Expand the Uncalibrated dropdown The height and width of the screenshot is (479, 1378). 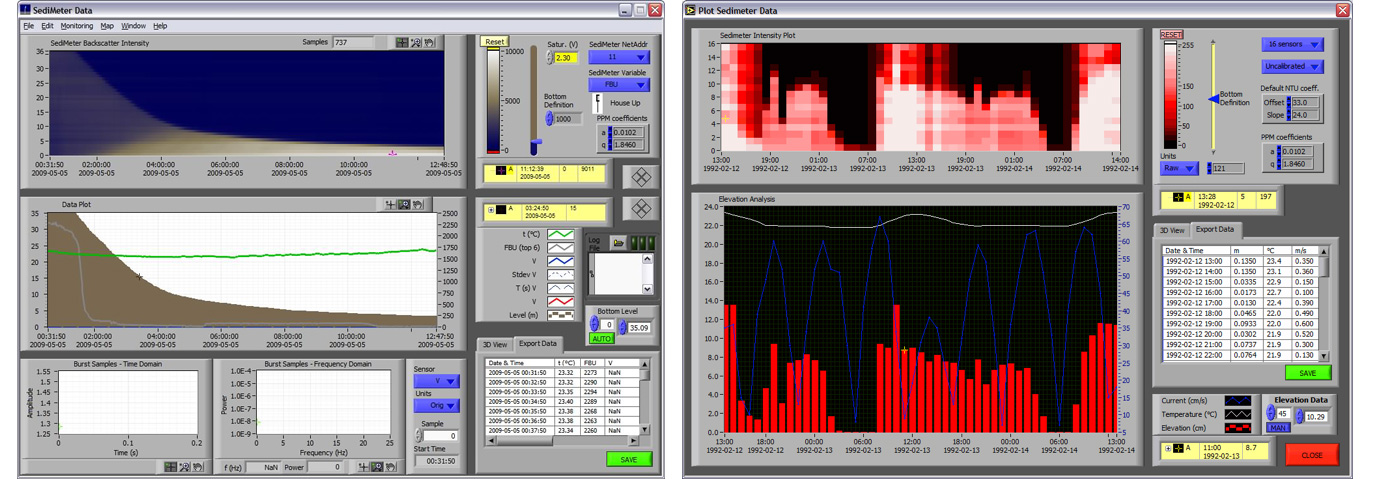pyautogui.click(x=1291, y=66)
